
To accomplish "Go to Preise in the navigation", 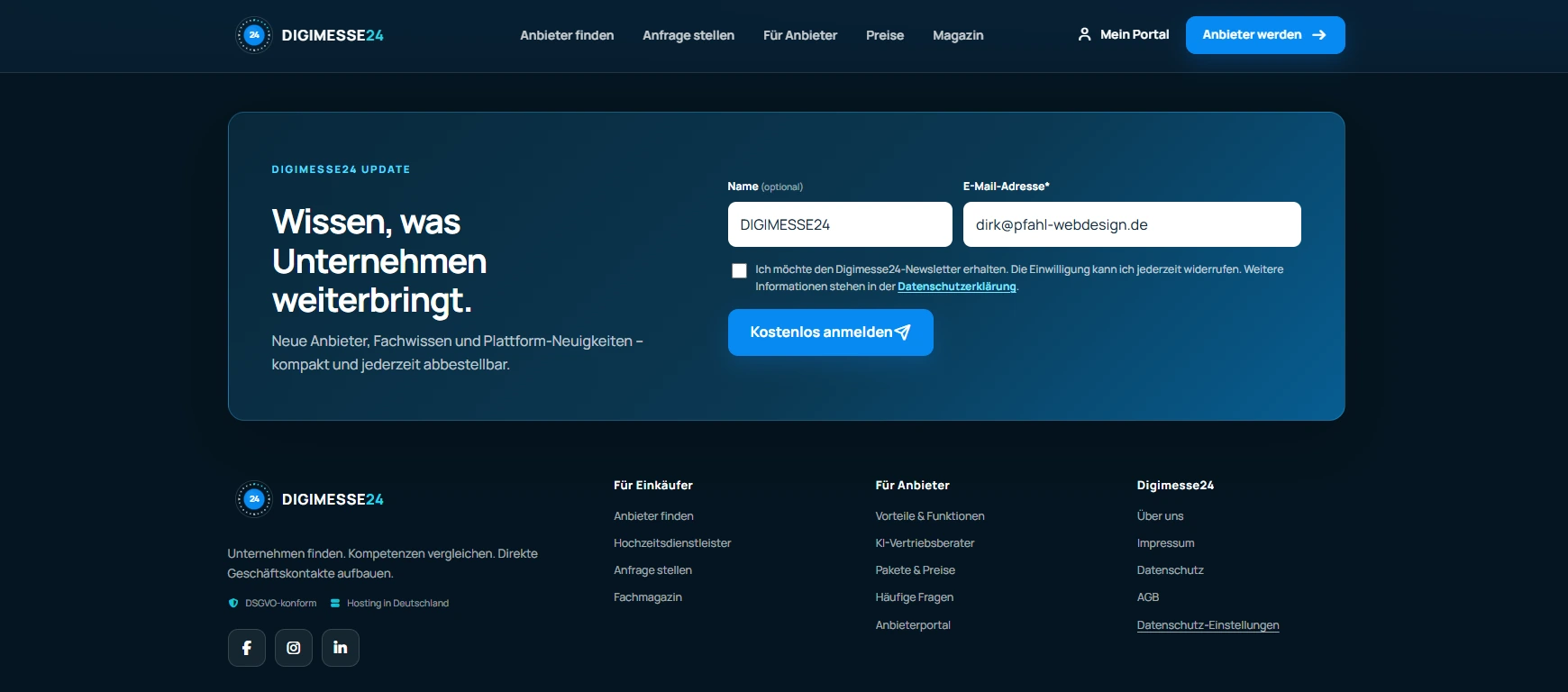I will tap(885, 35).
